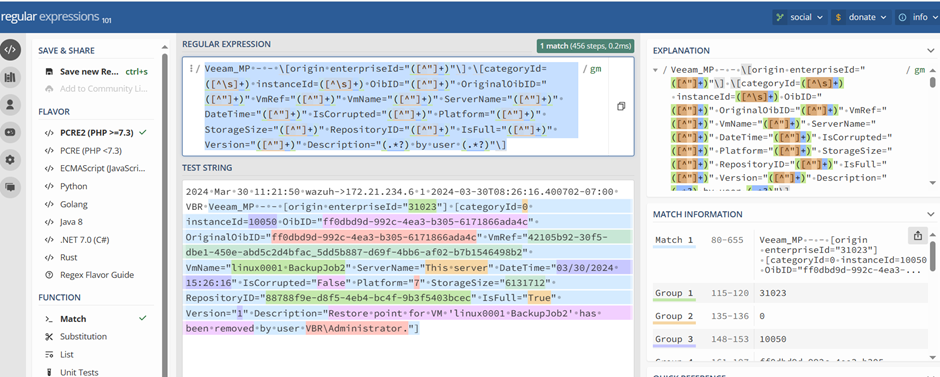940x377 pixels.
Task: Change the regex flags gm
Action: coord(595,69)
